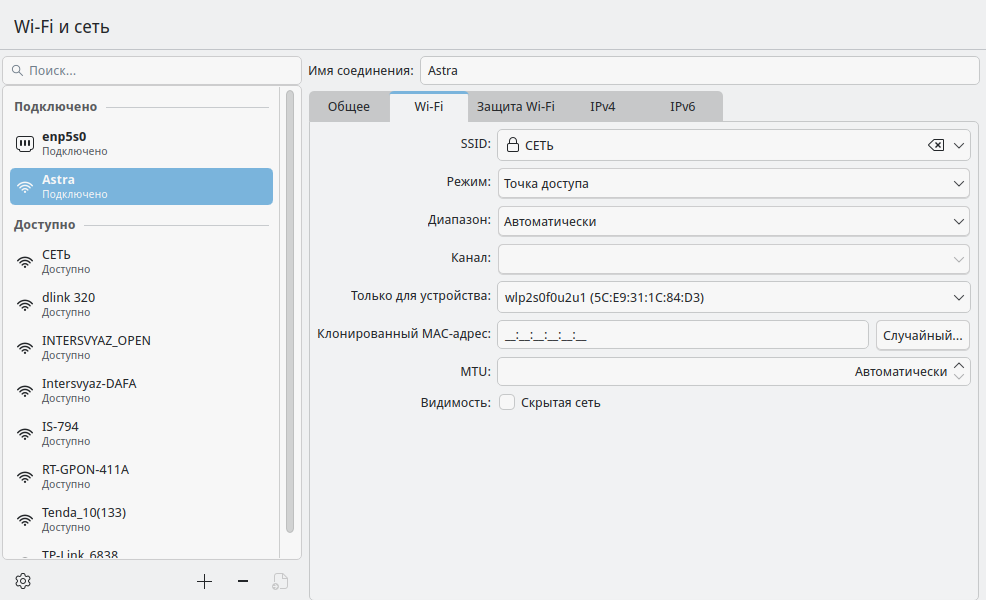986x600 pixels.
Task: Select the Tenda_10(133) Wi-Fi network
Action: (141, 519)
